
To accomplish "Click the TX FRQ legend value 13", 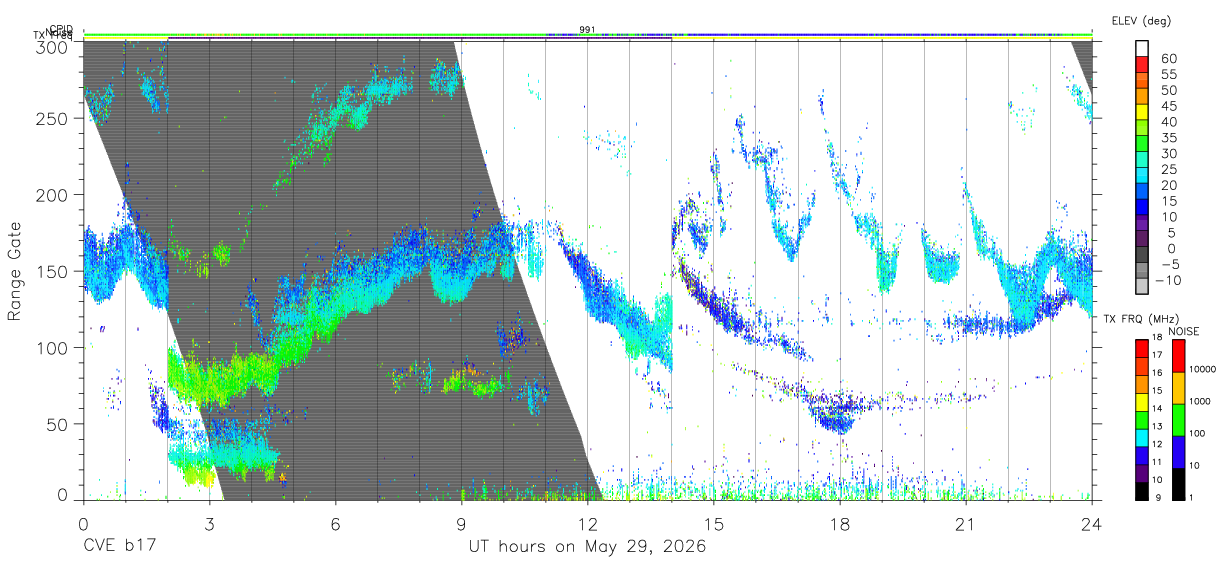I will pyautogui.click(x=1158, y=427).
